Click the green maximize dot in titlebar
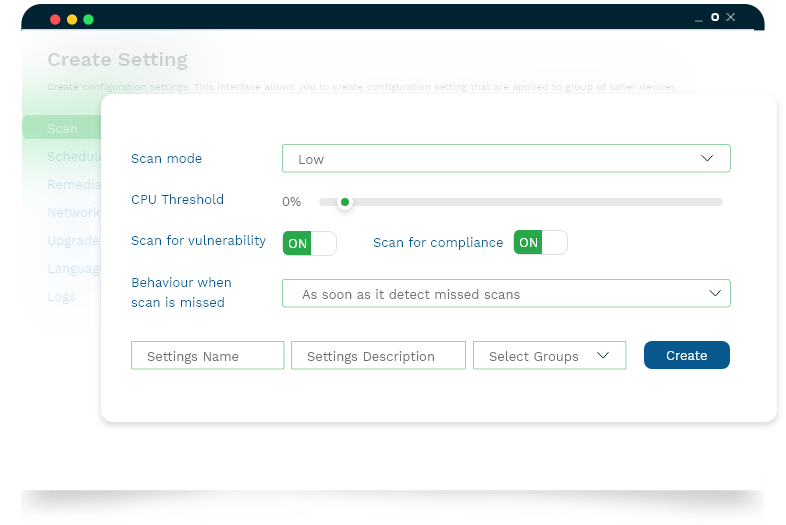The height and width of the screenshot is (525, 786). tap(88, 20)
